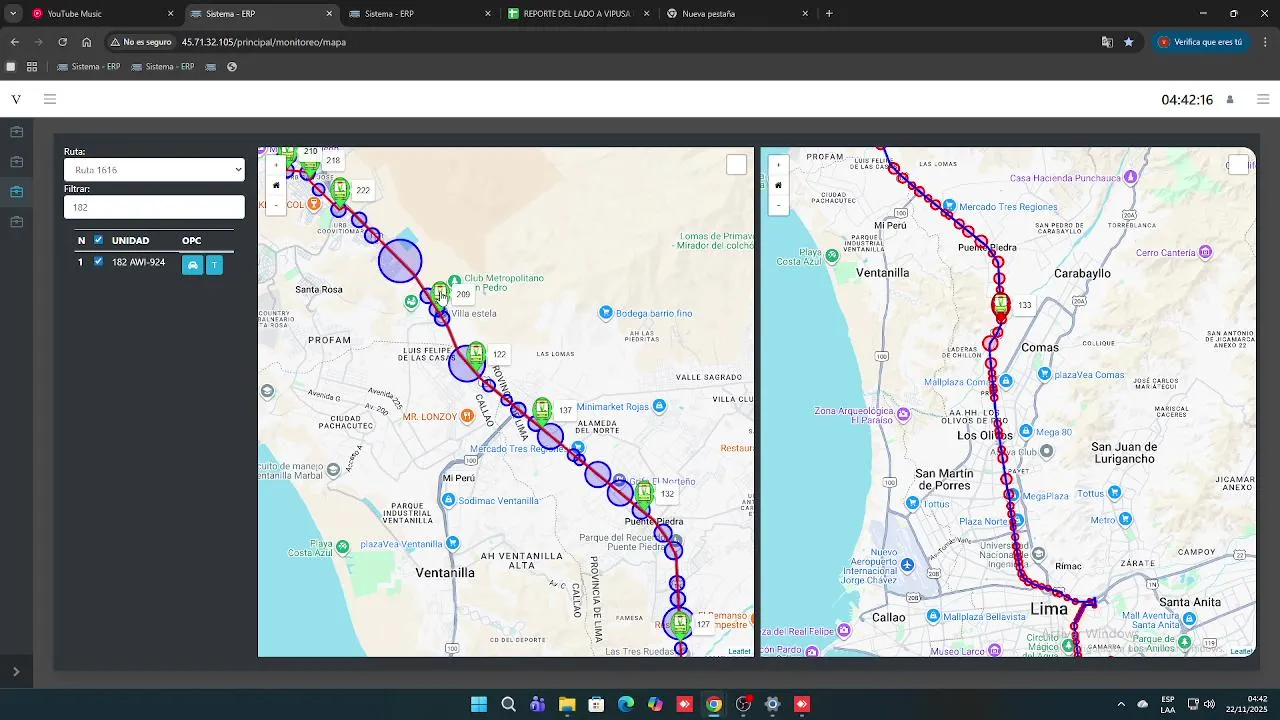Click the Chrome icon in the taskbar
The width and height of the screenshot is (1280, 720).
(714, 704)
